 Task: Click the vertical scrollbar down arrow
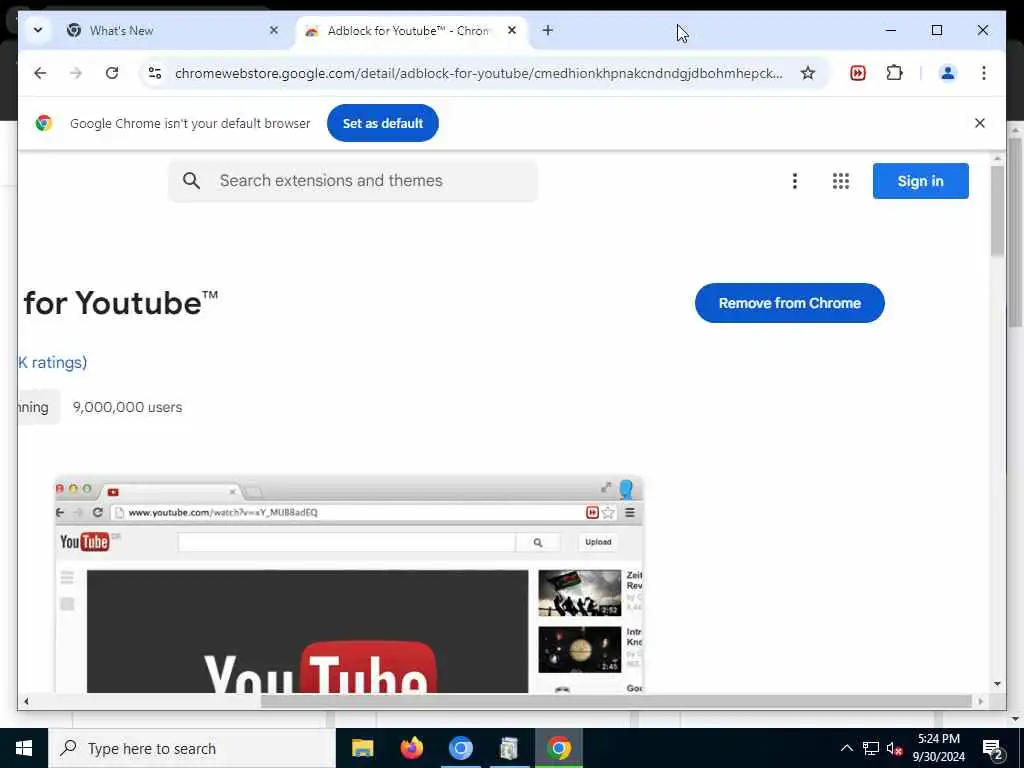click(x=997, y=684)
